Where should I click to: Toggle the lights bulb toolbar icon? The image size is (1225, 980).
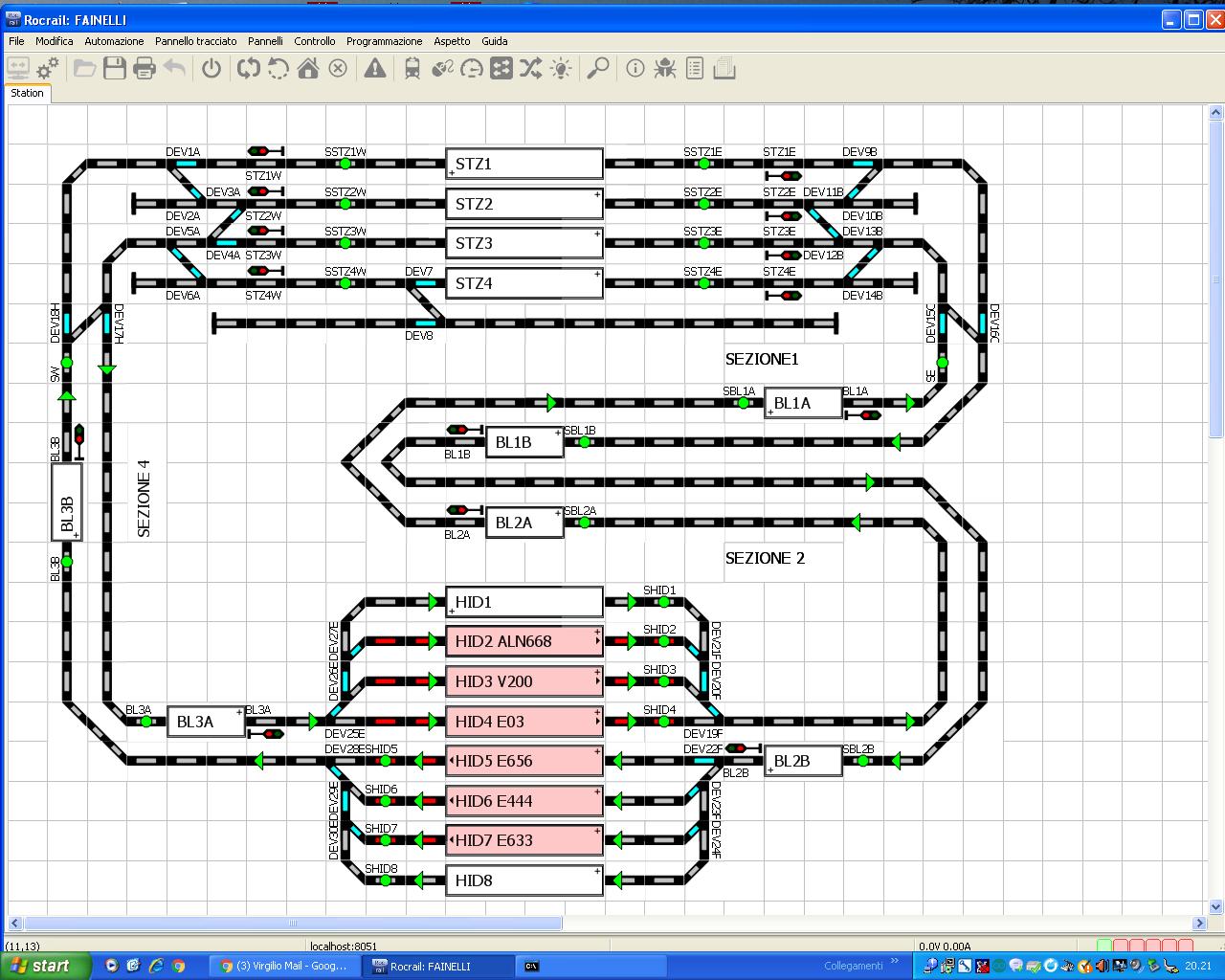coord(561,68)
